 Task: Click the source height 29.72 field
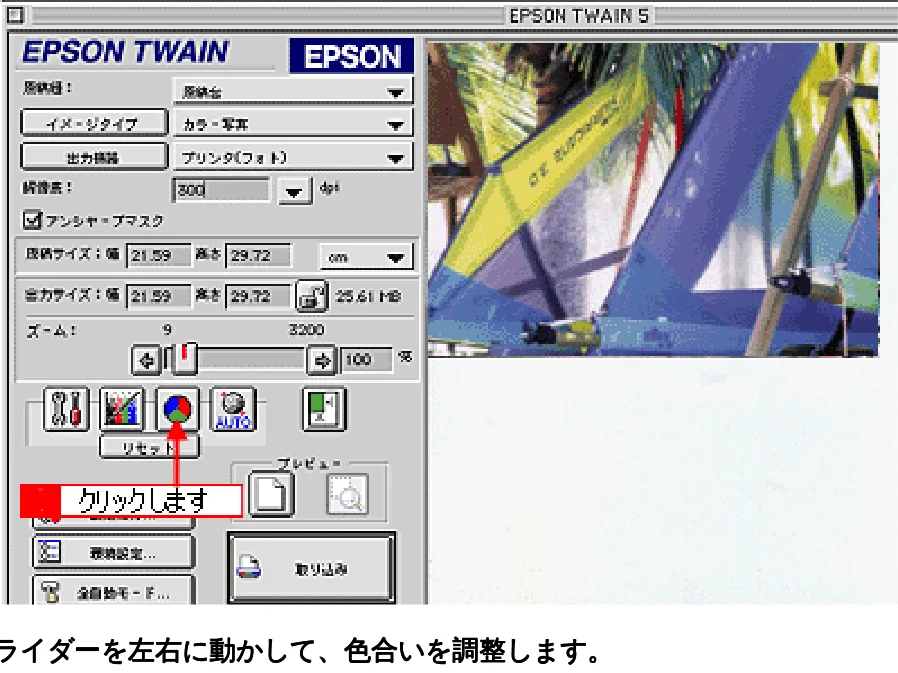(x=258, y=255)
